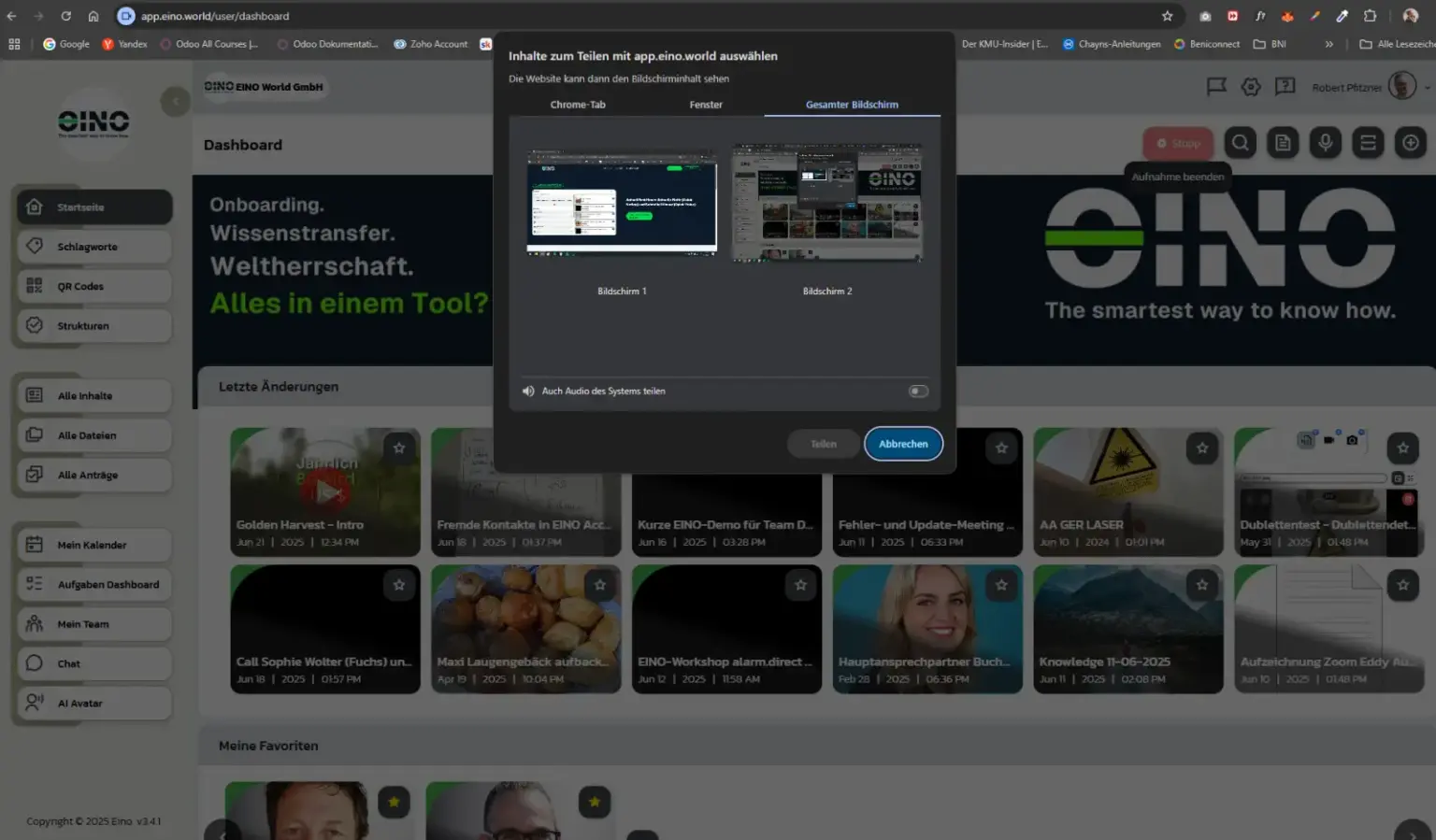Click the microphone toolbar button
Viewport: 1436px width, 840px height.
(x=1325, y=143)
